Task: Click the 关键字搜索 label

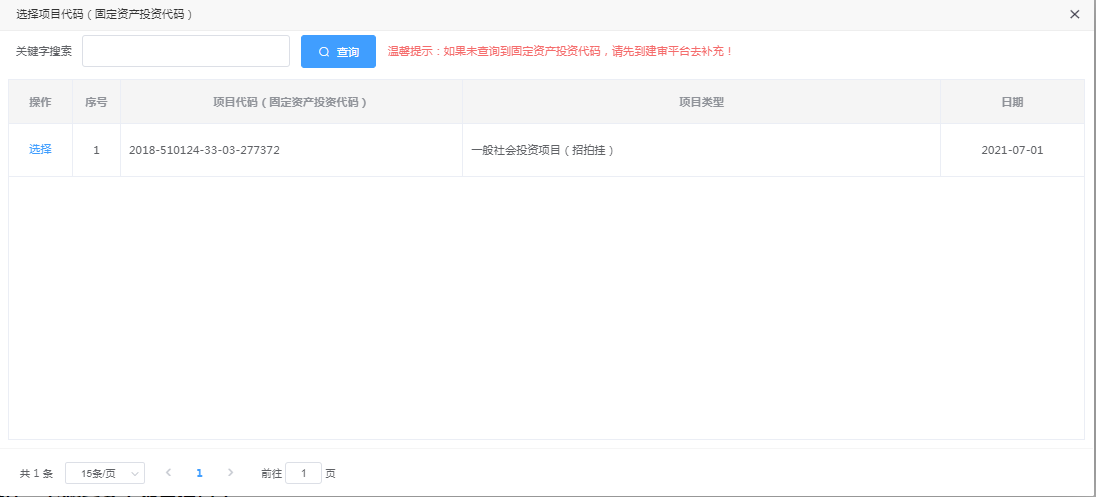Action: (44, 51)
